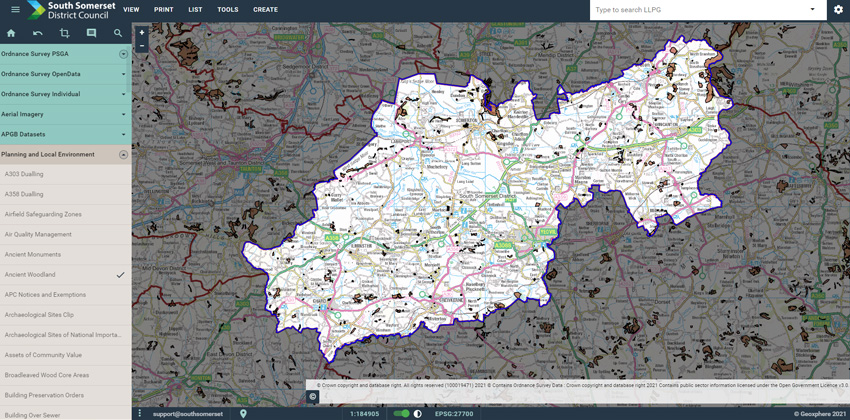Enable the Ancient Monuments layer
This screenshot has width=850, height=420.
(66, 255)
